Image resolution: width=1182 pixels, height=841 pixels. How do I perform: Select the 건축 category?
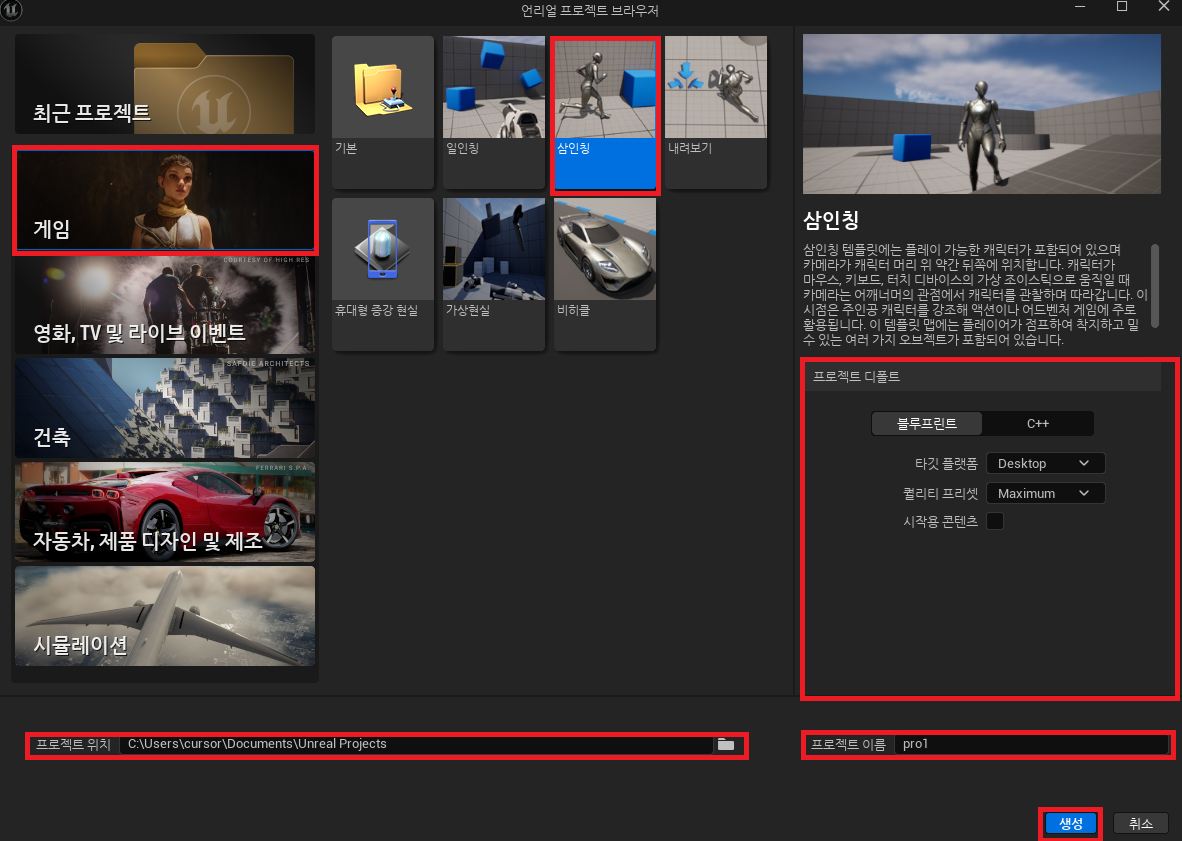coord(165,408)
